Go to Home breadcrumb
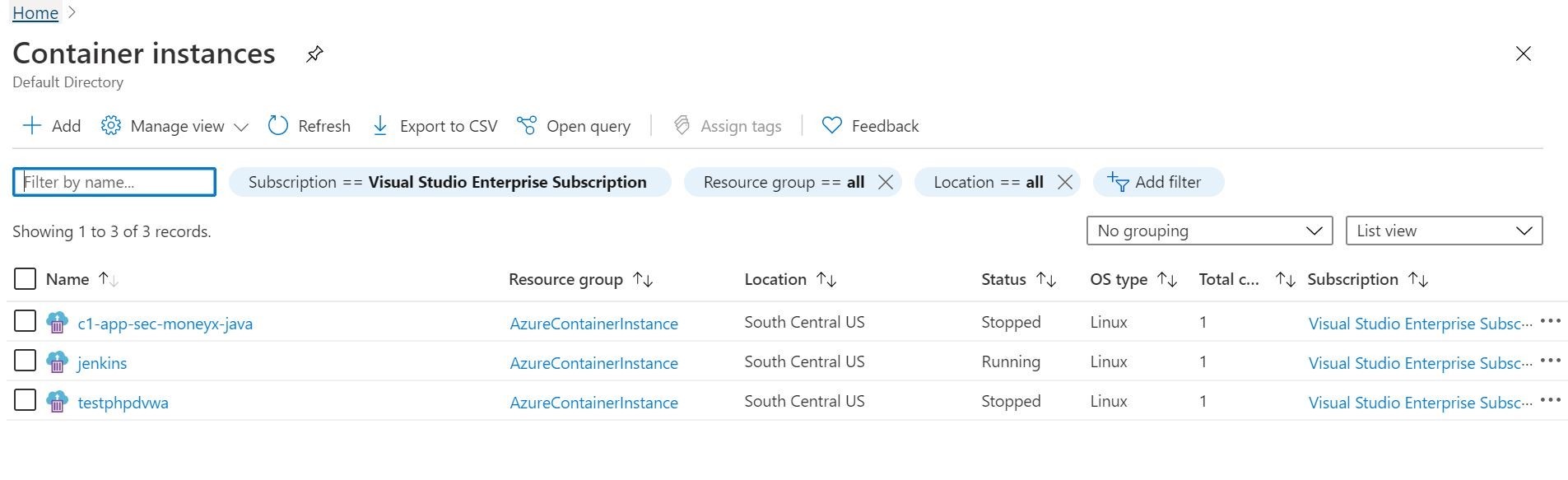Image resolution: width=1568 pixels, height=480 pixels. click(x=35, y=12)
